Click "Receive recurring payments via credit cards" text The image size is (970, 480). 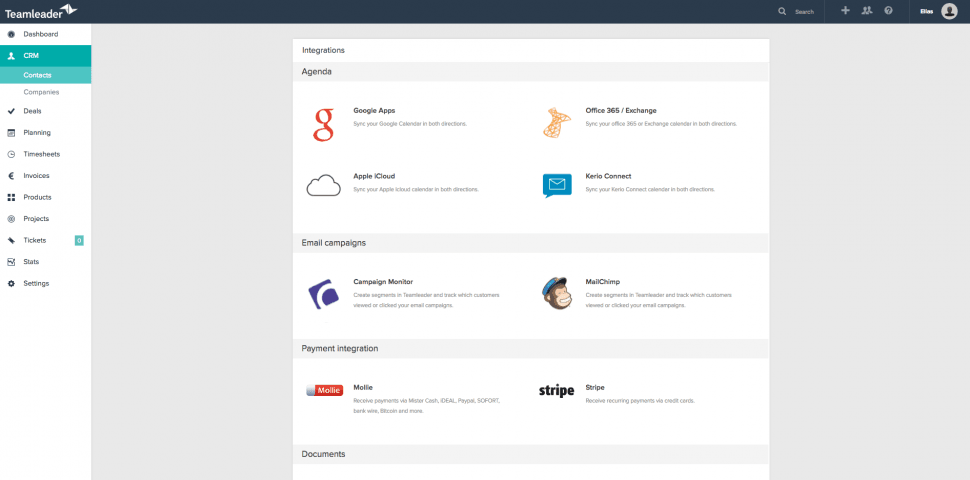tap(640, 401)
